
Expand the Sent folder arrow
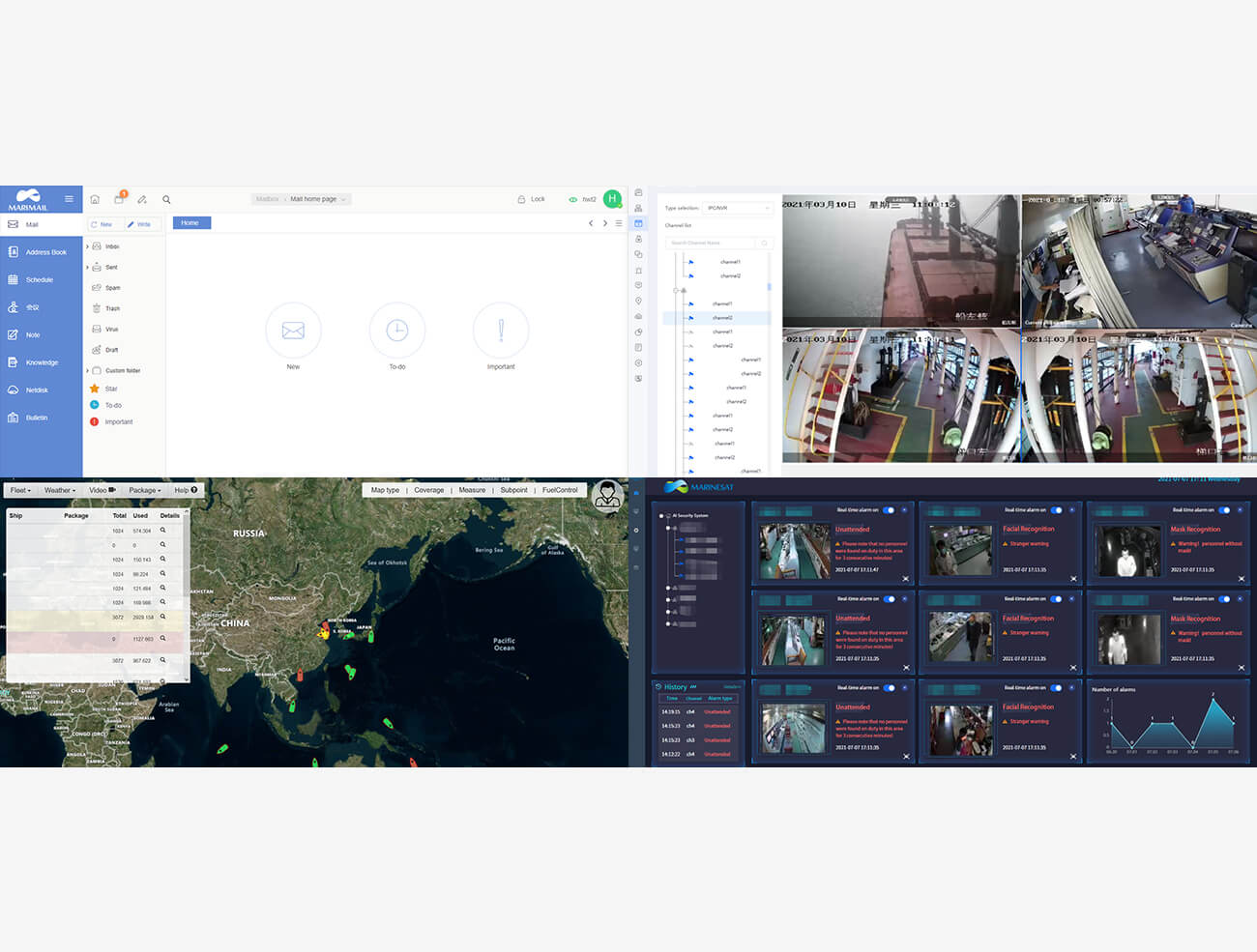87,267
